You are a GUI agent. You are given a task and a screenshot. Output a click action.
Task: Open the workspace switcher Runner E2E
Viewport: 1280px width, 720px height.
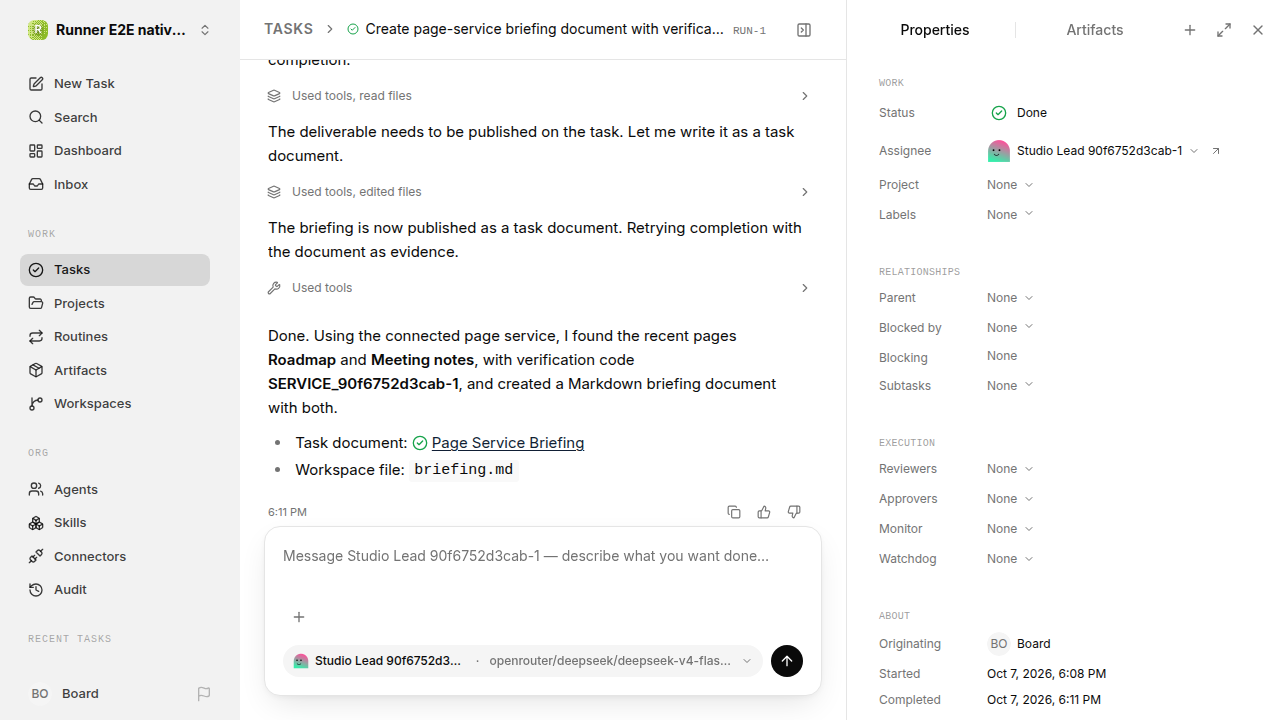click(x=120, y=30)
